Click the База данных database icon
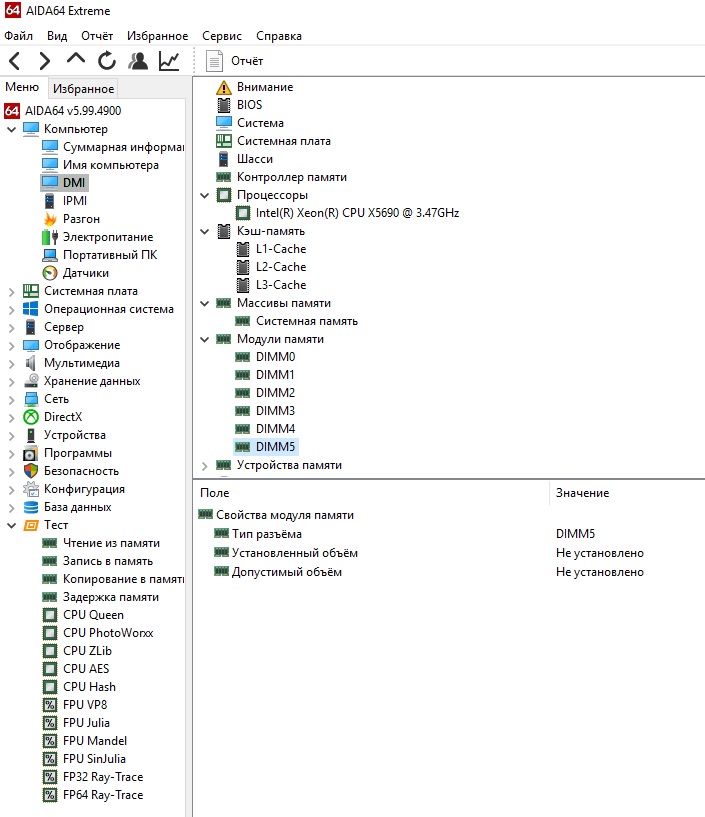 [x=31, y=507]
